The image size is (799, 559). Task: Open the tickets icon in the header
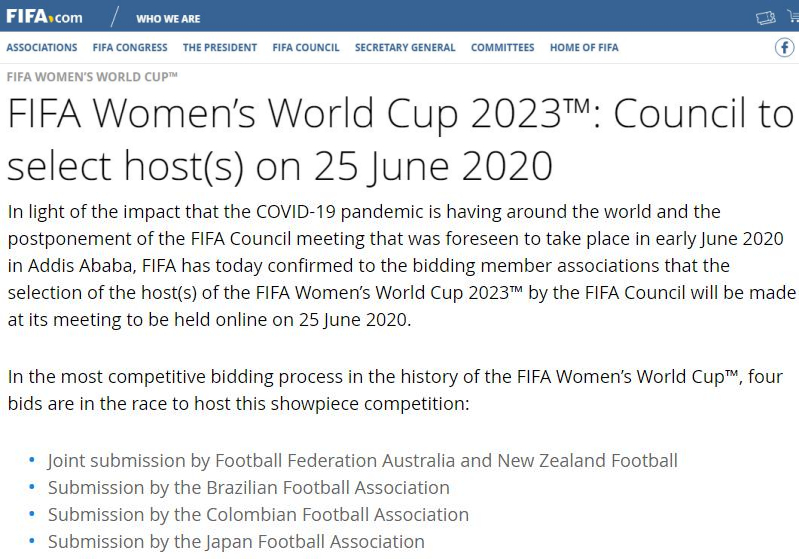point(765,18)
